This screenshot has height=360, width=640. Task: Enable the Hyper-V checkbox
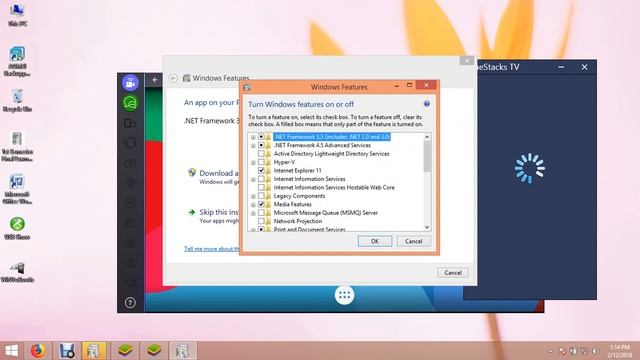point(261,162)
